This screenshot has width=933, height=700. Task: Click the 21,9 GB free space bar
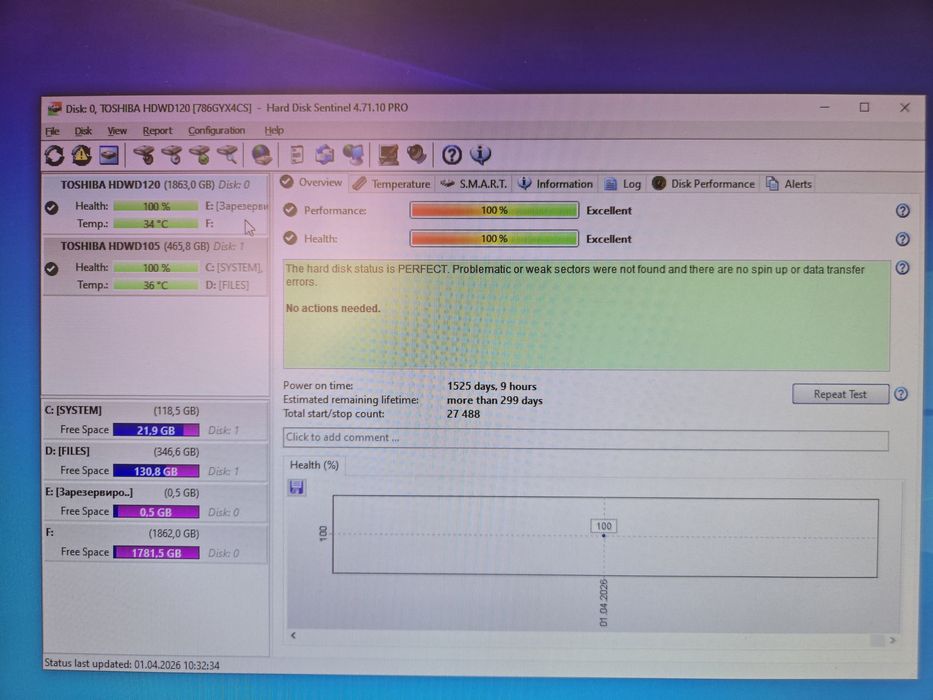coord(156,430)
